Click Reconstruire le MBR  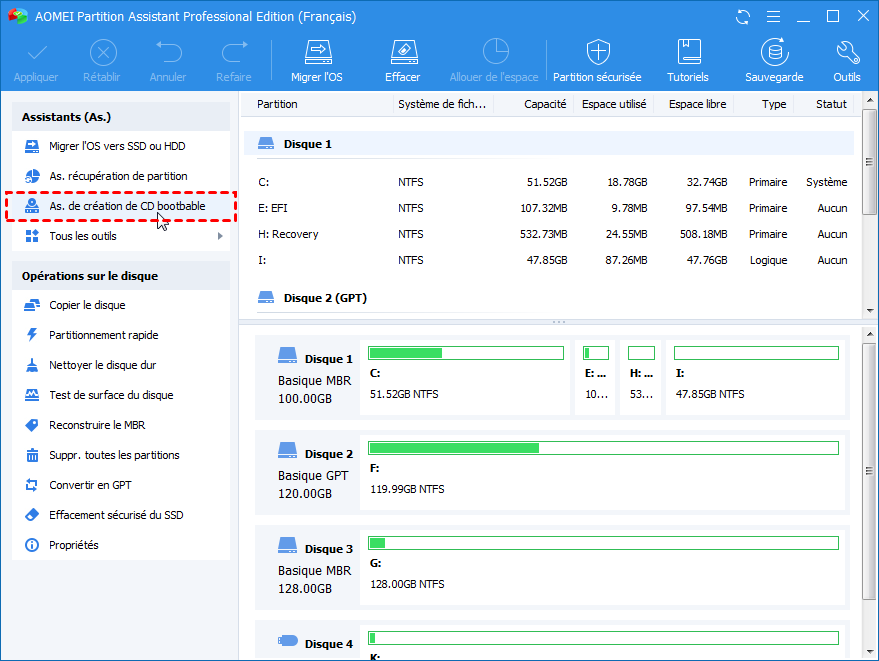coord(97,425)
